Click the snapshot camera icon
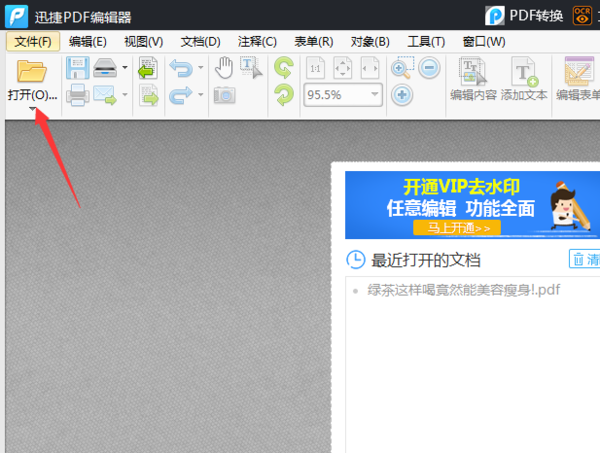Screen dimensions: 600x453 click(224, 95)
